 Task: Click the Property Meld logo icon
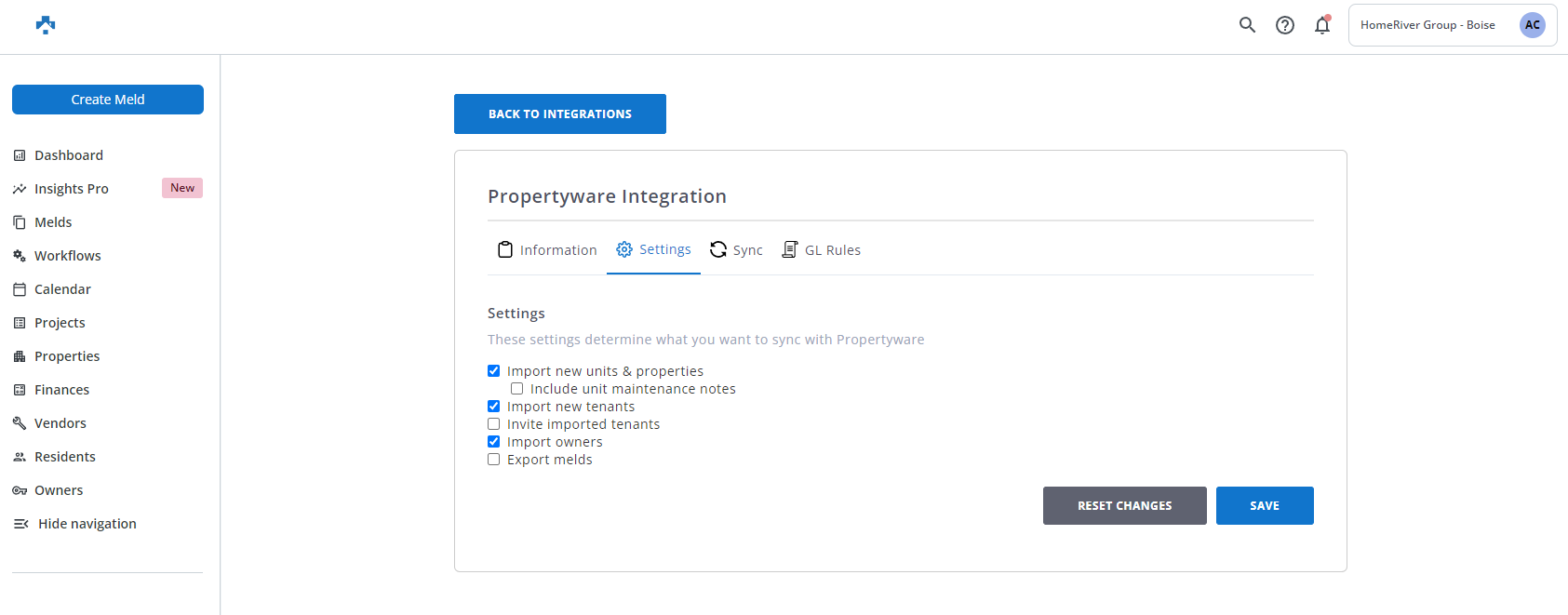(x=46, y=25)
